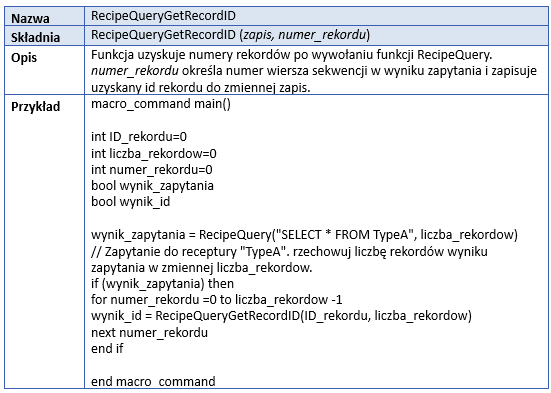Click the 'macro_command main()' line
Image resolution: width=551 pixels, height=393 pixels.
(161, 104)
